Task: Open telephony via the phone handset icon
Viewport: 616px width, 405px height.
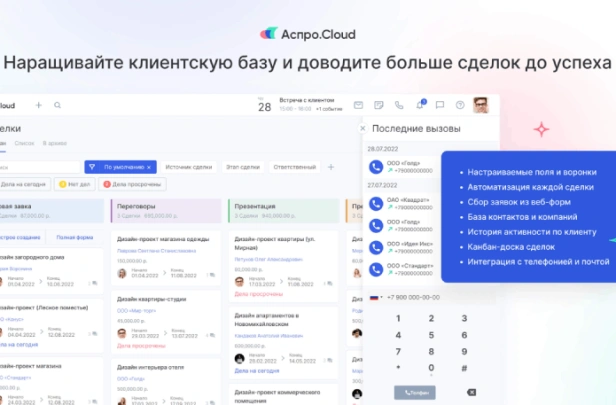Action: click(399, 105)
